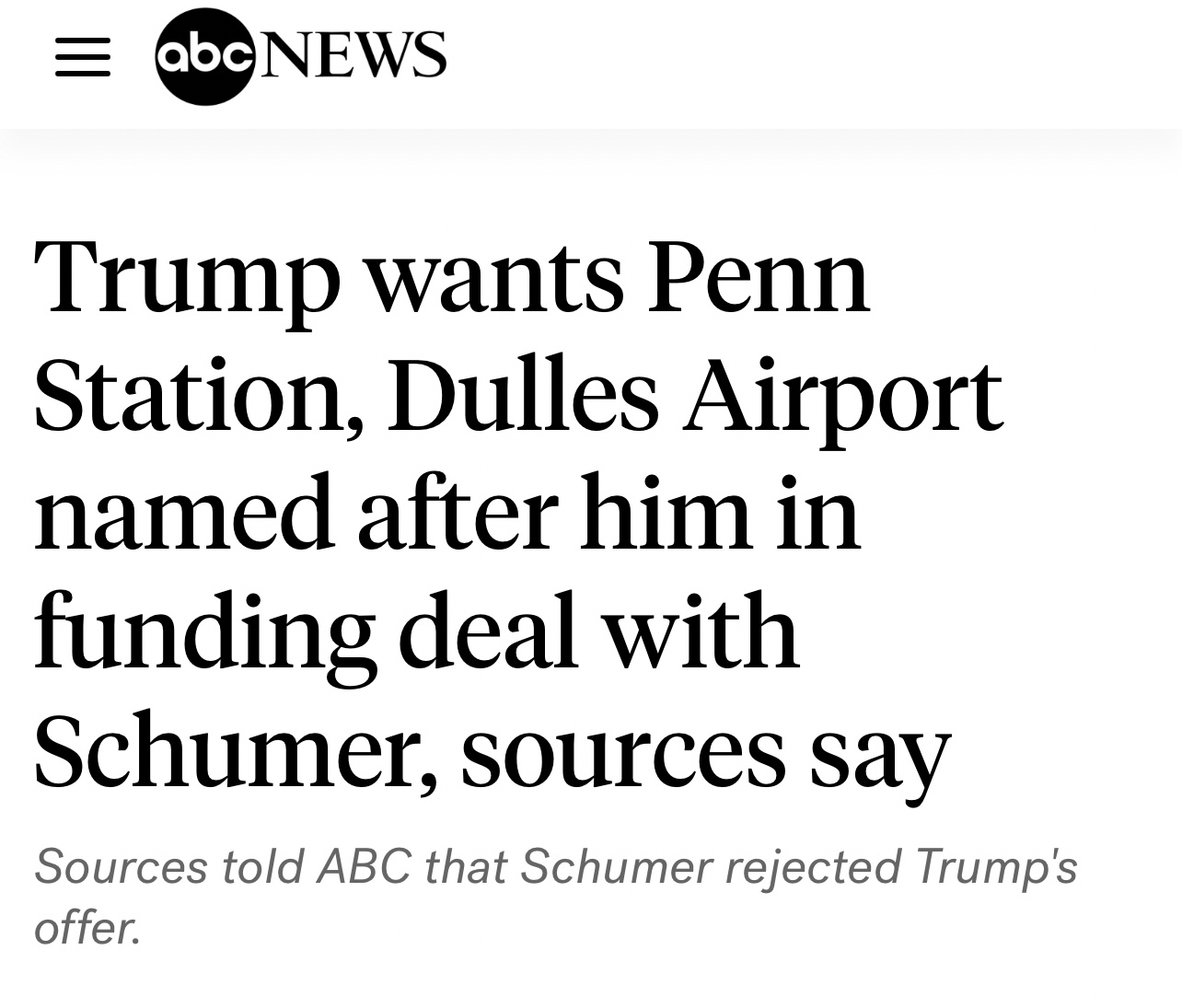Click "sources say" ending the headline
The image size is (1182, 1008).
(705, 755)
